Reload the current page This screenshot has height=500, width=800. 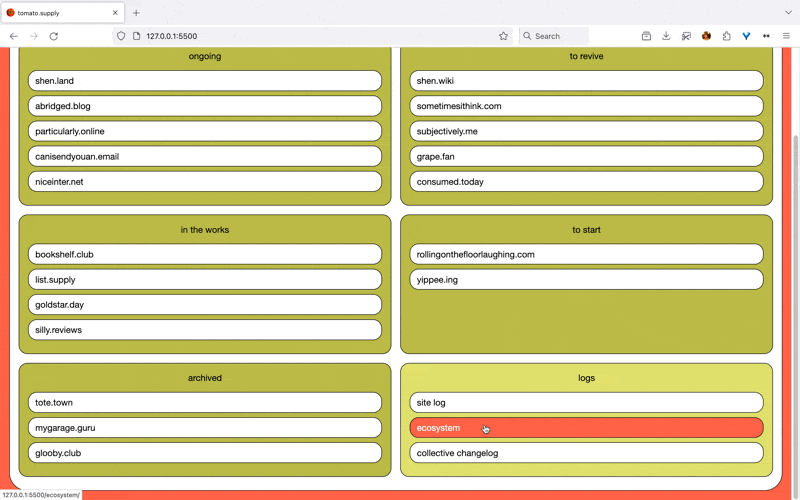pyautogui.click(x=54, y=36)
